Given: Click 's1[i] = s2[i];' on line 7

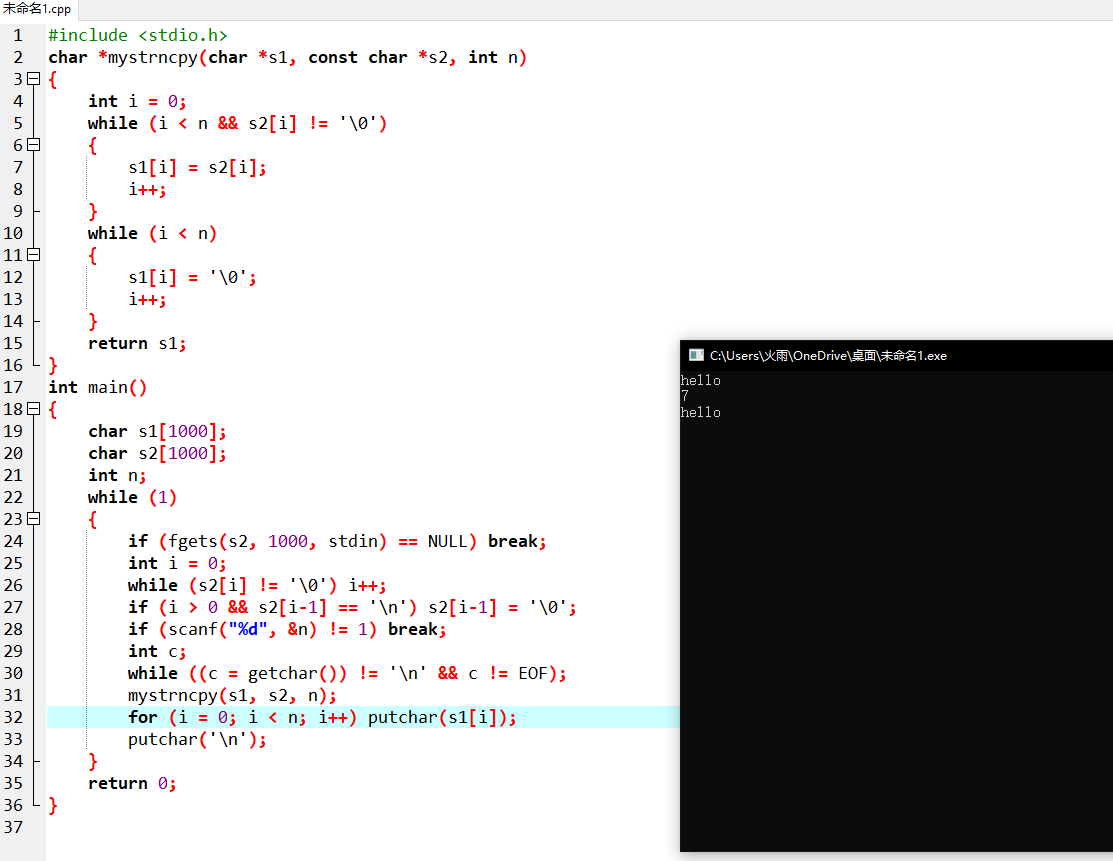Looking at the screenshot, I should click(197, 168).
